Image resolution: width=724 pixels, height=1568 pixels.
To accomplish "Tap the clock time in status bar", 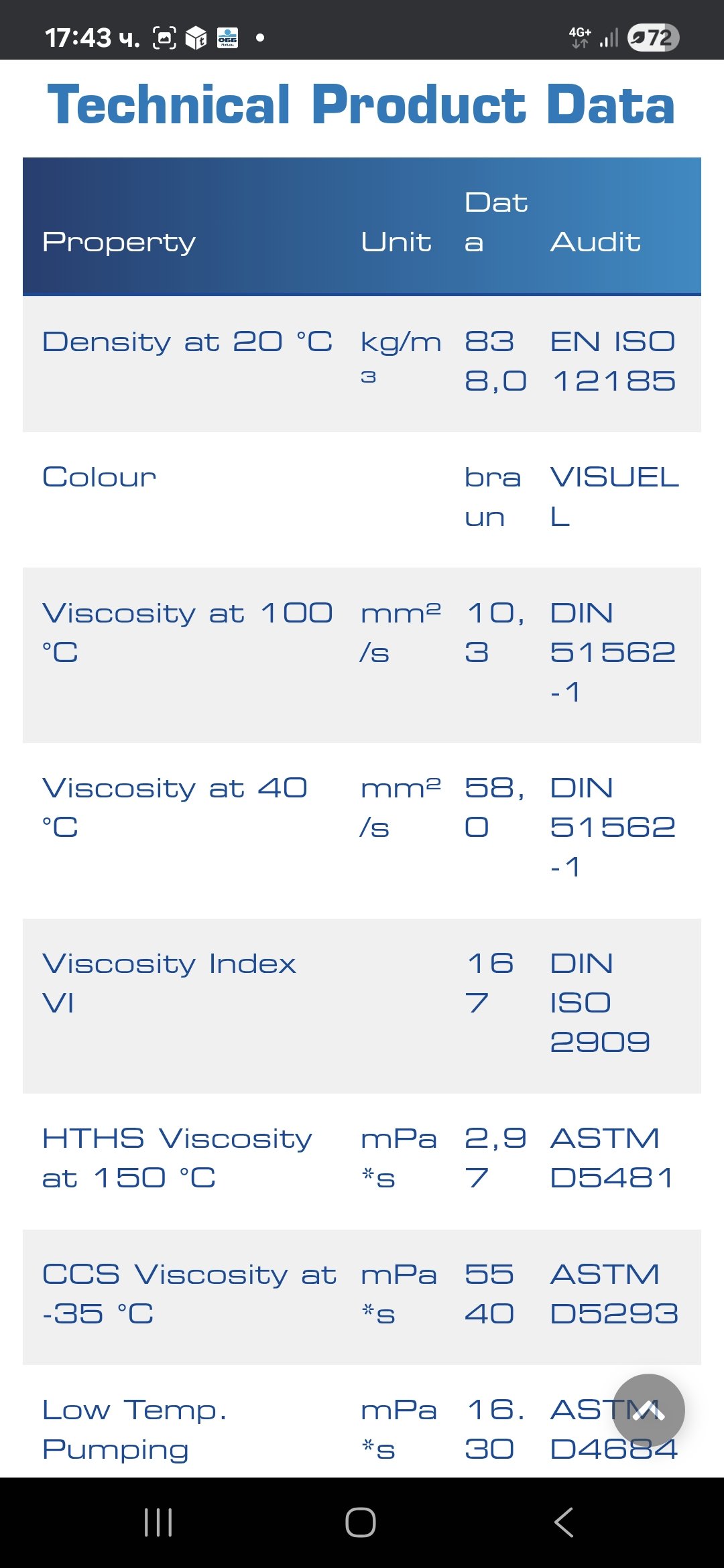I will pyautogui.click(x=92, y=38).
